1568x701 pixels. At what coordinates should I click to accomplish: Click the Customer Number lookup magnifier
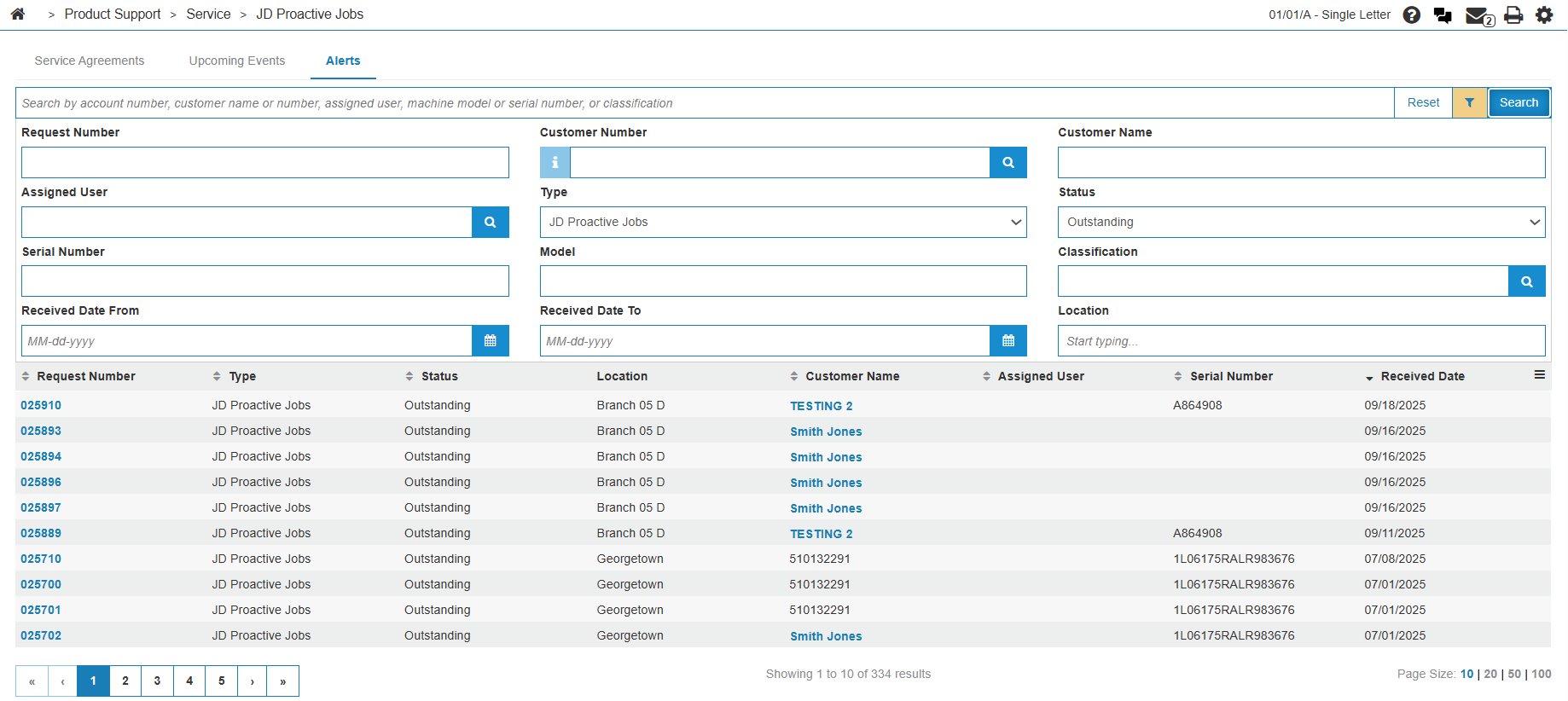coord(1008,163)
